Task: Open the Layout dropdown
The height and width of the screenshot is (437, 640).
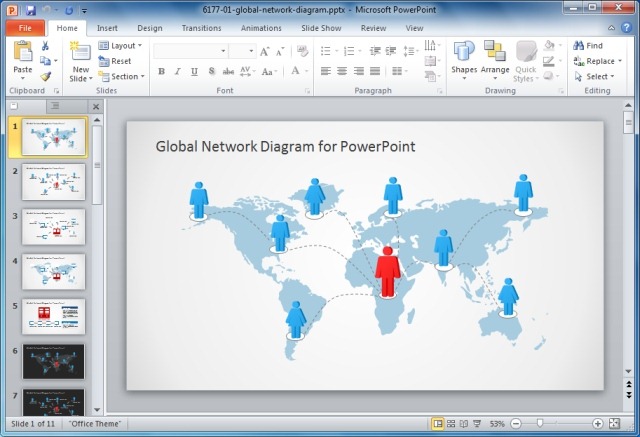Action: tap(120, 45)
